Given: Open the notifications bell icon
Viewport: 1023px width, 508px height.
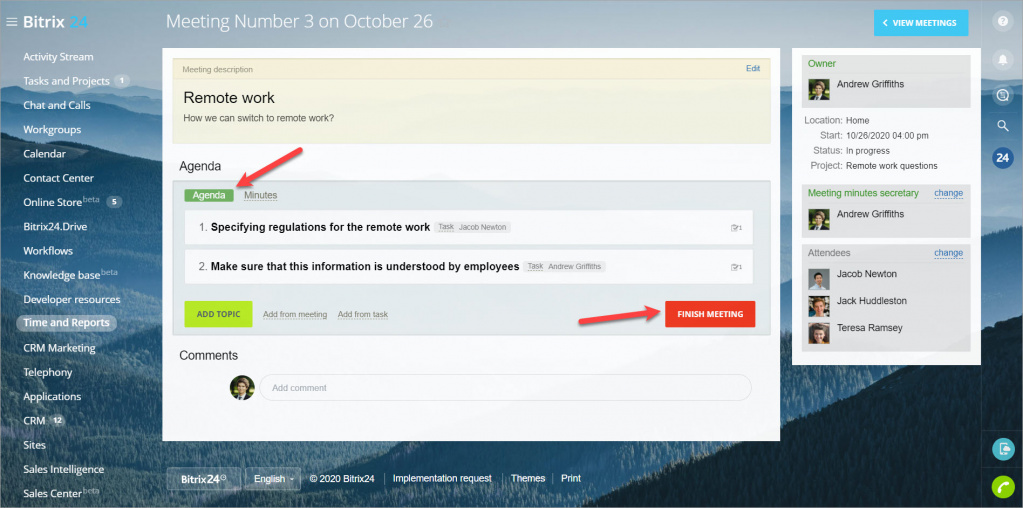Looking at the screenshot, I should pyautogui.click(x=1003, y=59).
